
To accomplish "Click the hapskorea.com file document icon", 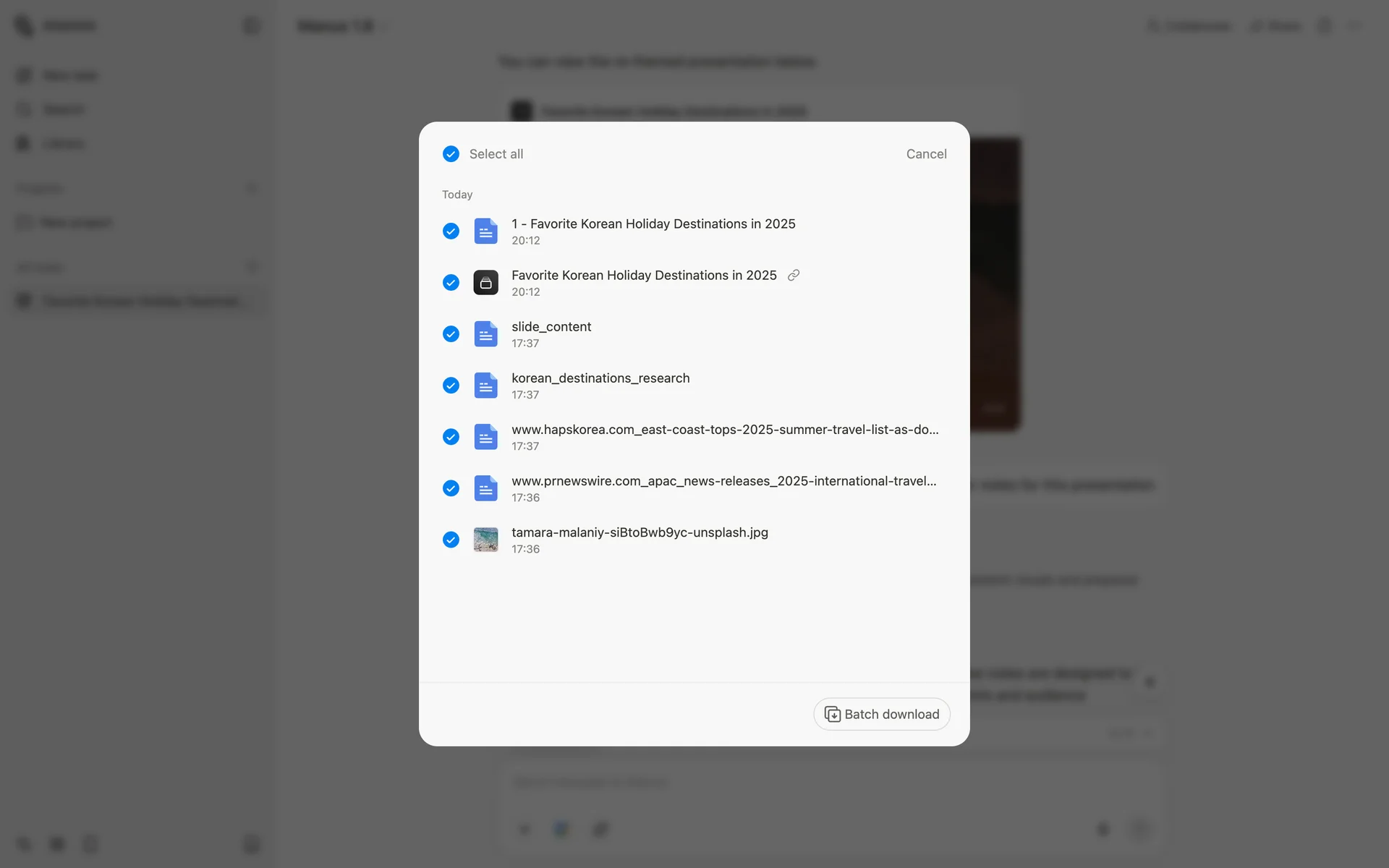I will [485, 437].
